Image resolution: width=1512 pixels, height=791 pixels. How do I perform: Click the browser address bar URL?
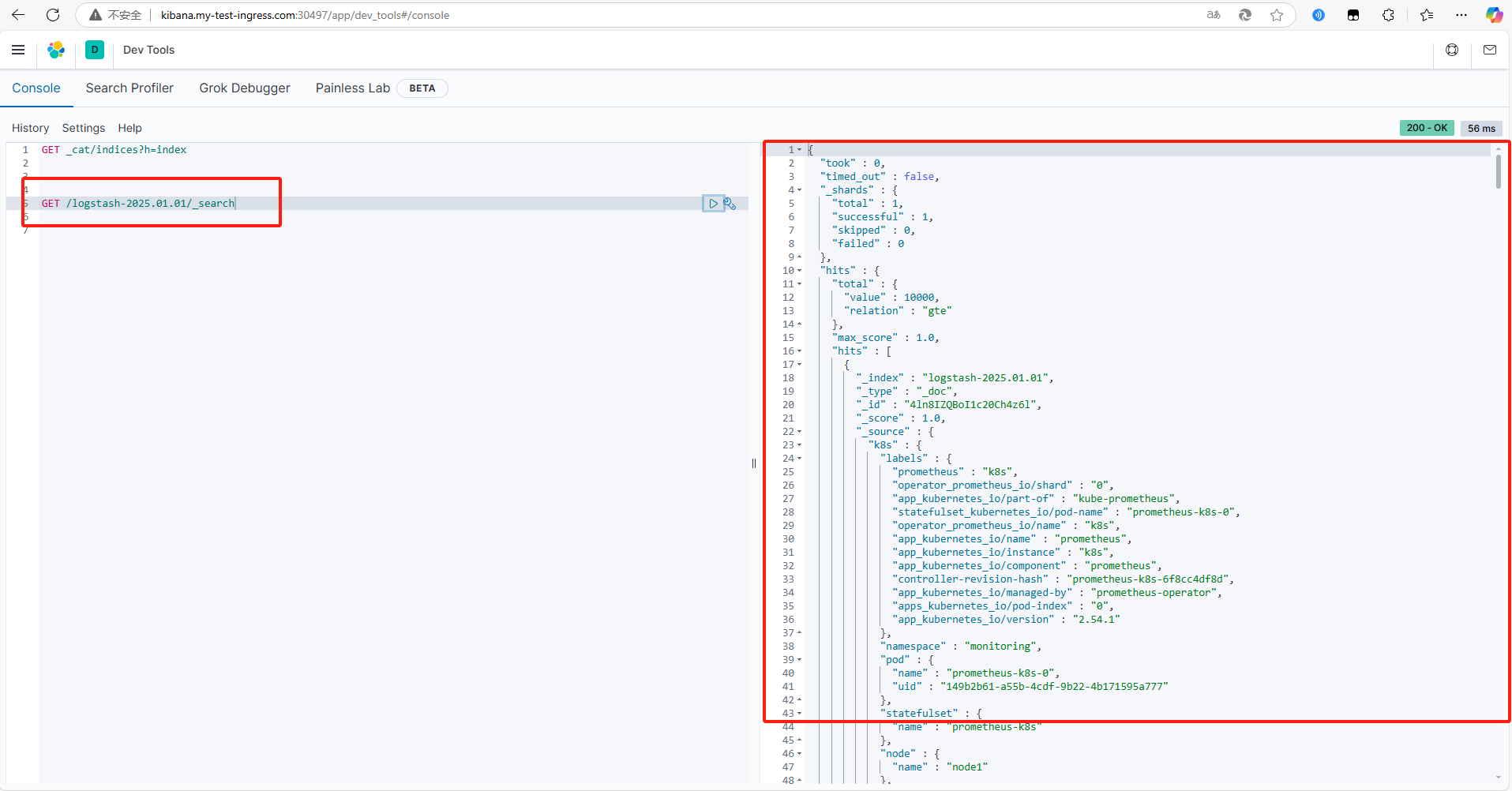tap(305, 15)
